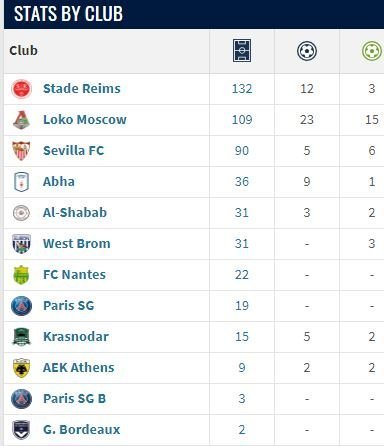
Task: Open the Stade Reims club link
Action: tap(82, 89)
